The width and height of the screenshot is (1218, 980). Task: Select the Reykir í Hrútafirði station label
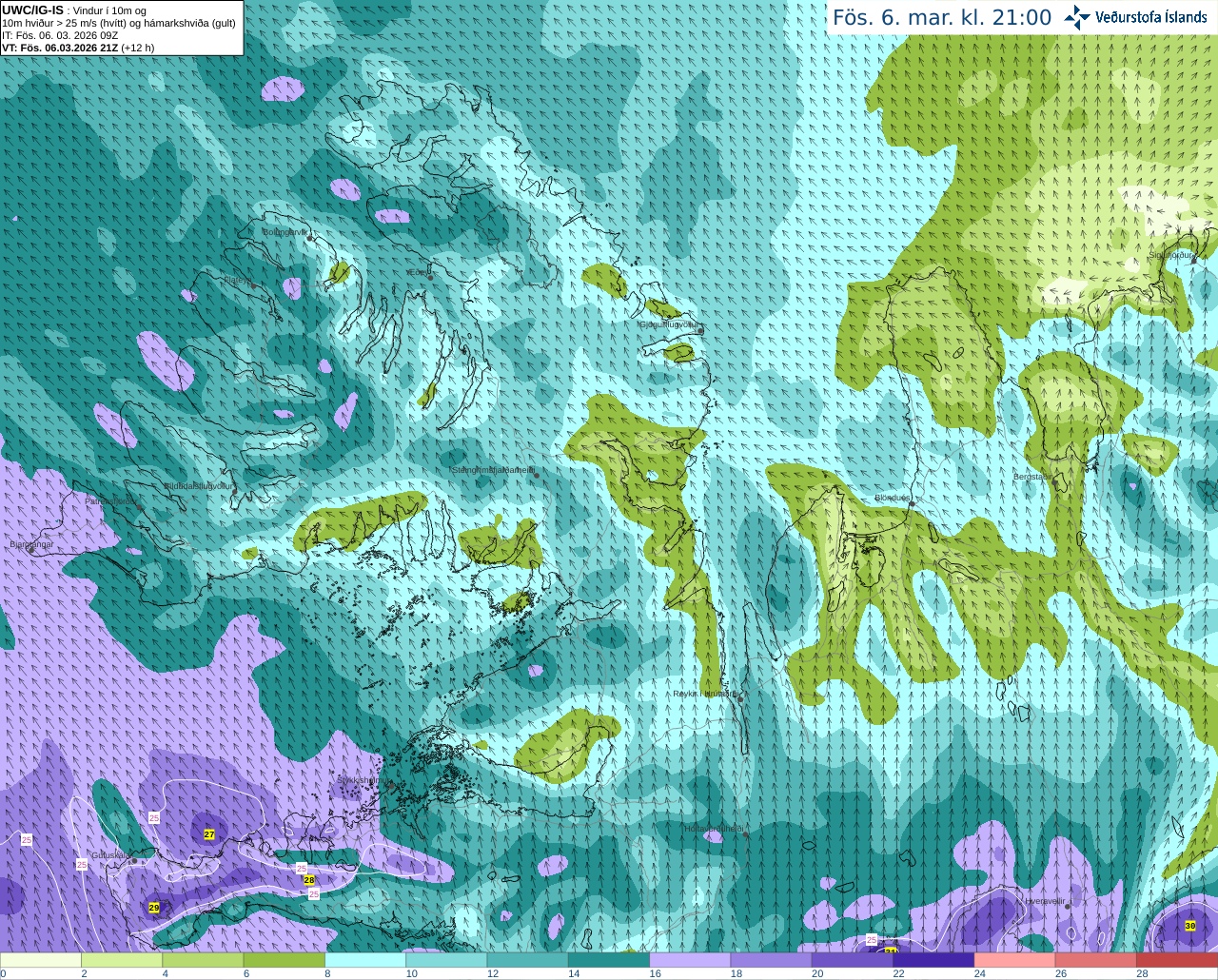tap(705, 694)
